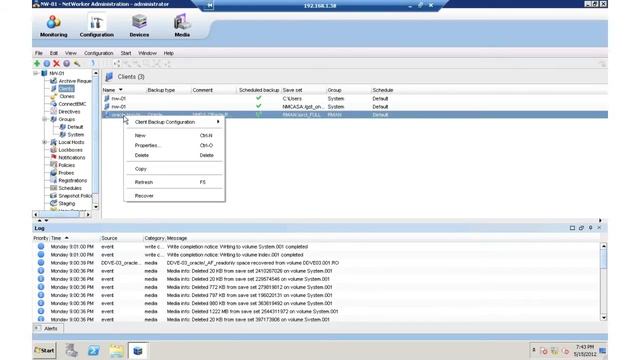This screenshot has height=360, width=640.
Task: Open File Explorer from the taskbar
Action: [x=116, y=351]
